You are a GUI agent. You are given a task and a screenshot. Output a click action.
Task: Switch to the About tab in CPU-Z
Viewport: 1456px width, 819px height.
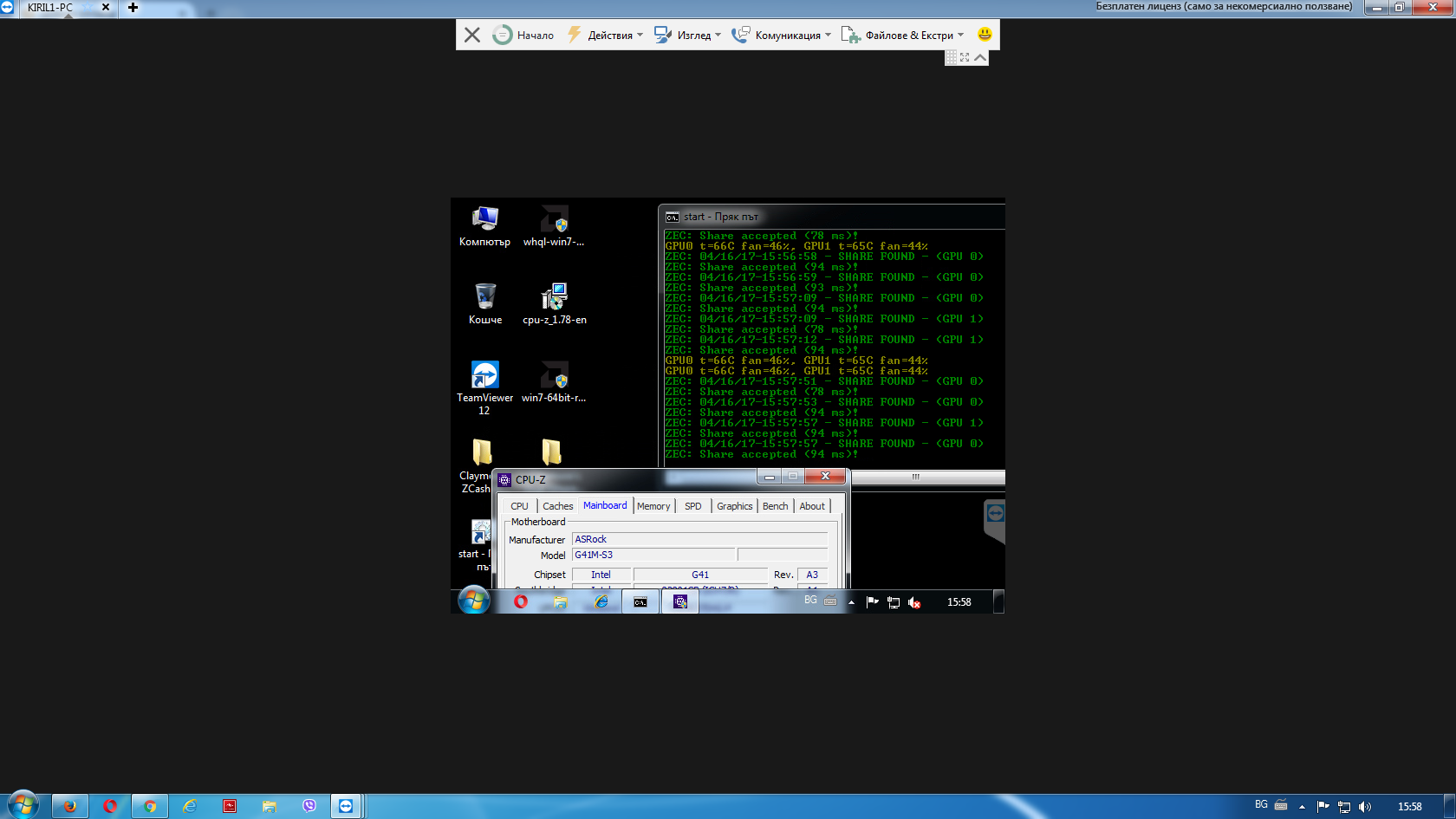pyautogui.click(x=812, y=506)
